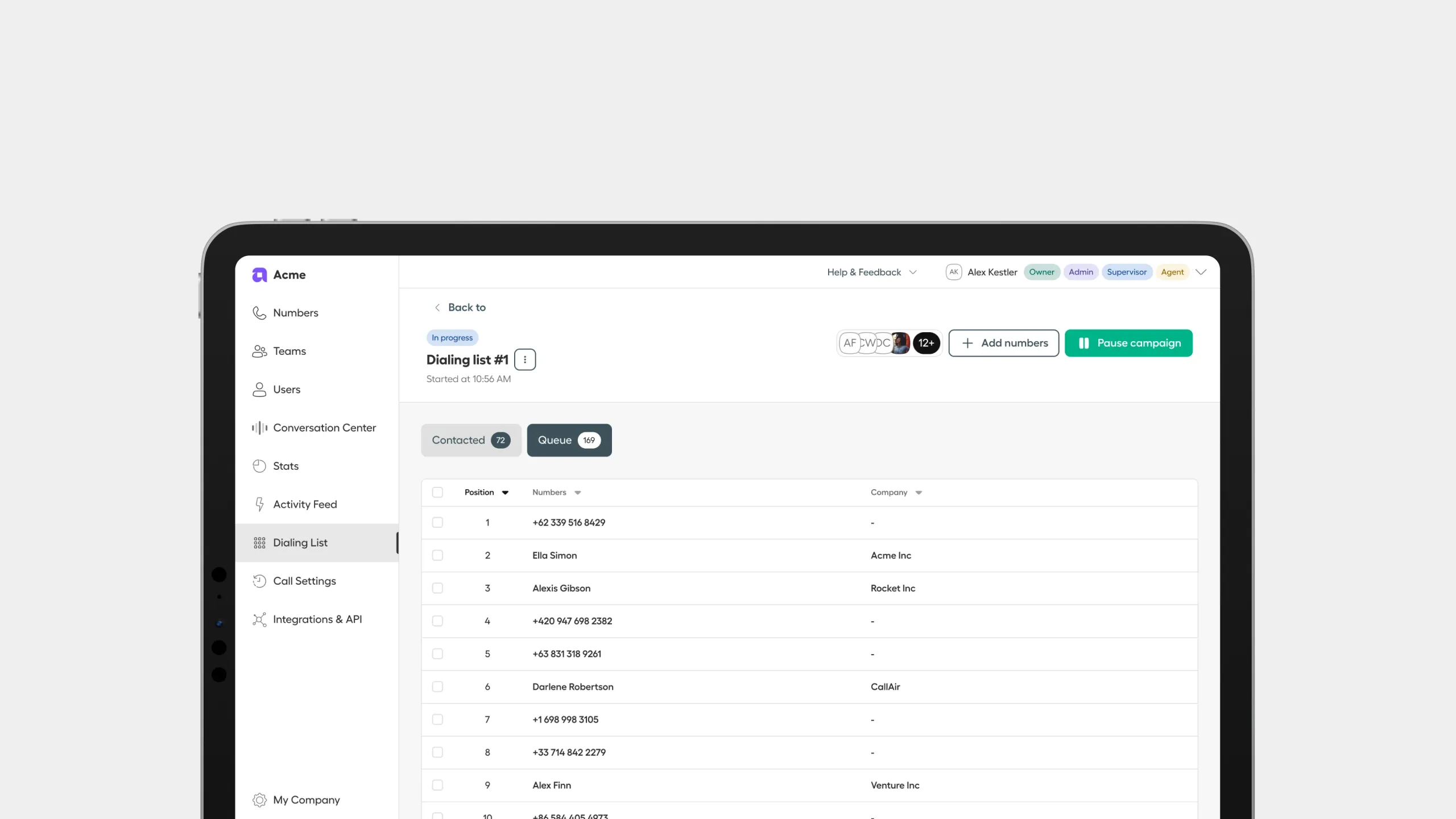Screen dimensions: 1456x819
Task: Click Integrations & API network icon
Action: (259, 619)
